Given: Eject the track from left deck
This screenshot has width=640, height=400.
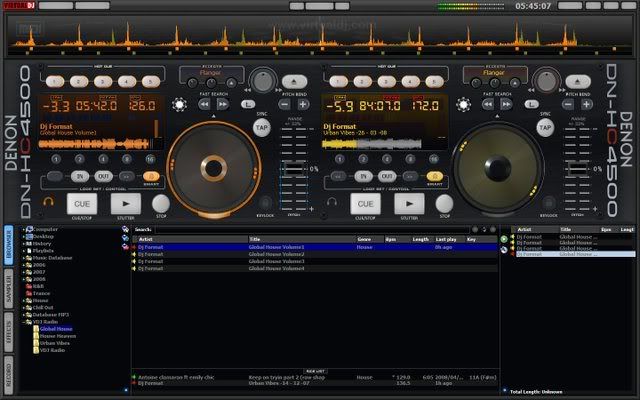Looking at the screenshot, I should tap(294, 82).
